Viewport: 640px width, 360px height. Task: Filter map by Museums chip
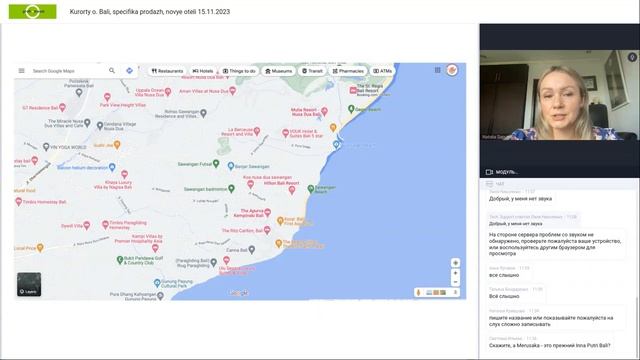tap(279, 71)
